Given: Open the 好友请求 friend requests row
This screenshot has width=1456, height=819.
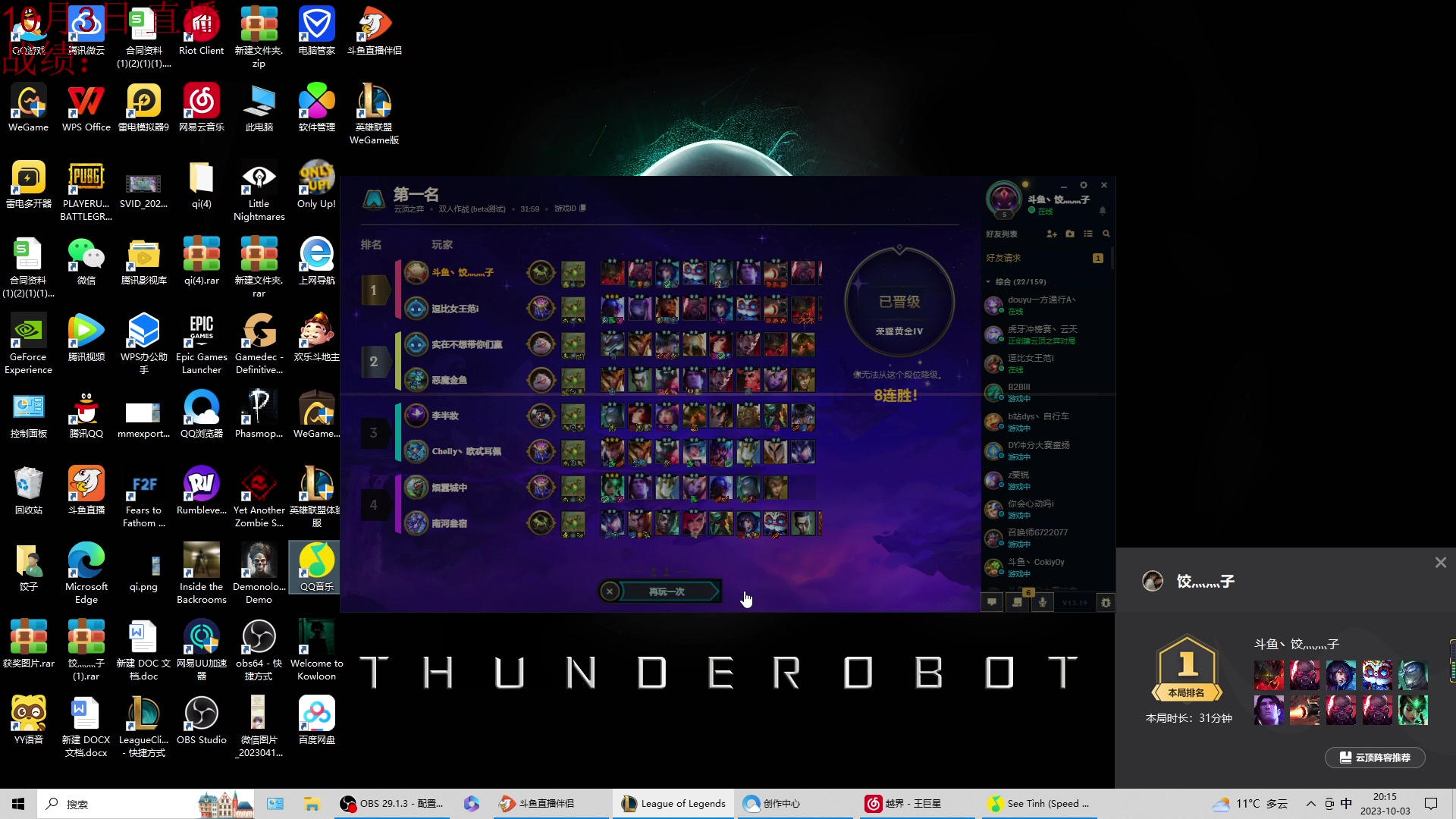Looking at the screenshot, I should pos(1046,258).
